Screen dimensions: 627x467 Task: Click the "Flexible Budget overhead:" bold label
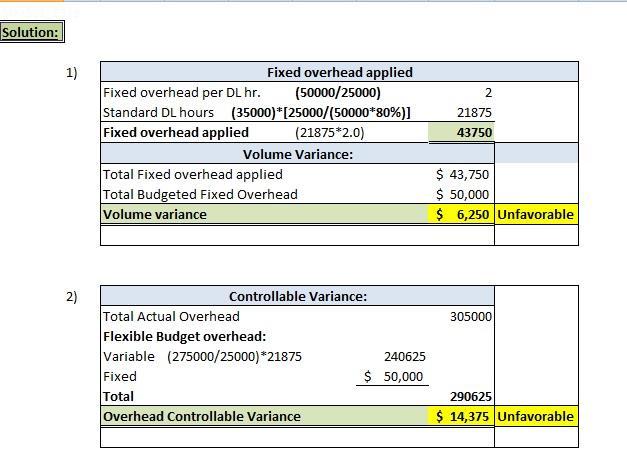click(185, 336)
